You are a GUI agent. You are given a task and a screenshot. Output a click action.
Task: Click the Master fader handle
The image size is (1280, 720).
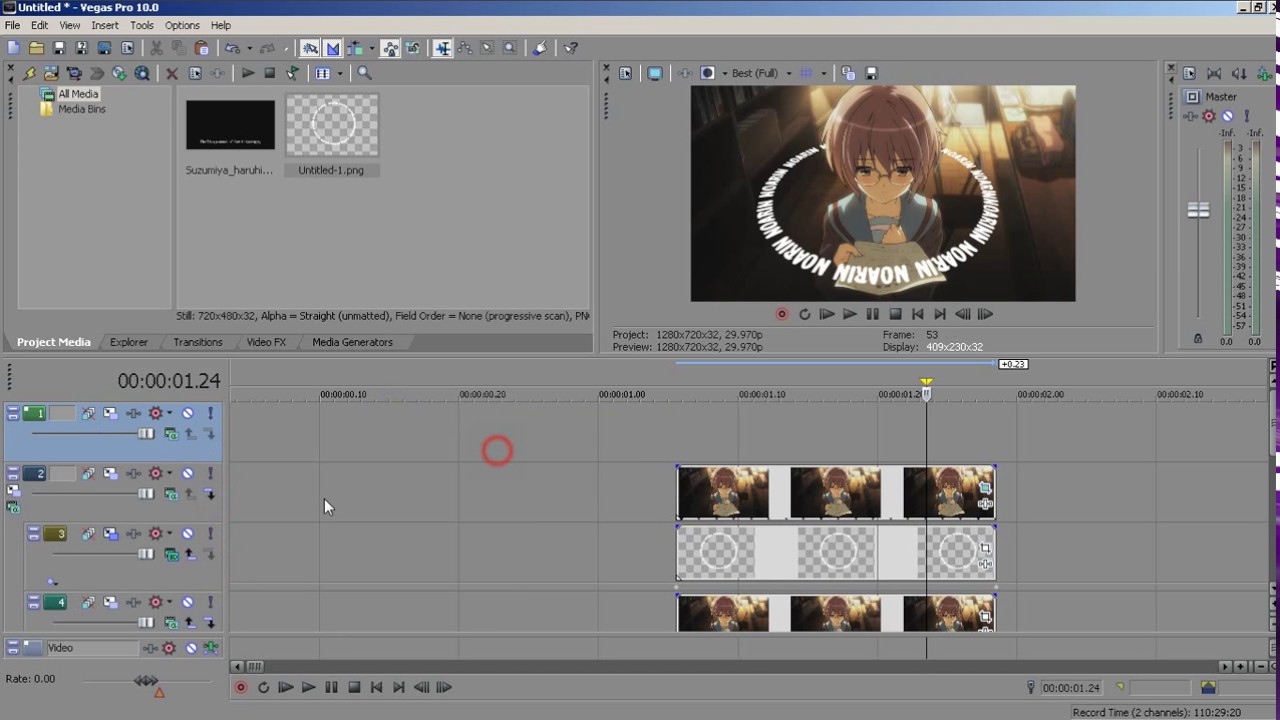pos(1198,210)
